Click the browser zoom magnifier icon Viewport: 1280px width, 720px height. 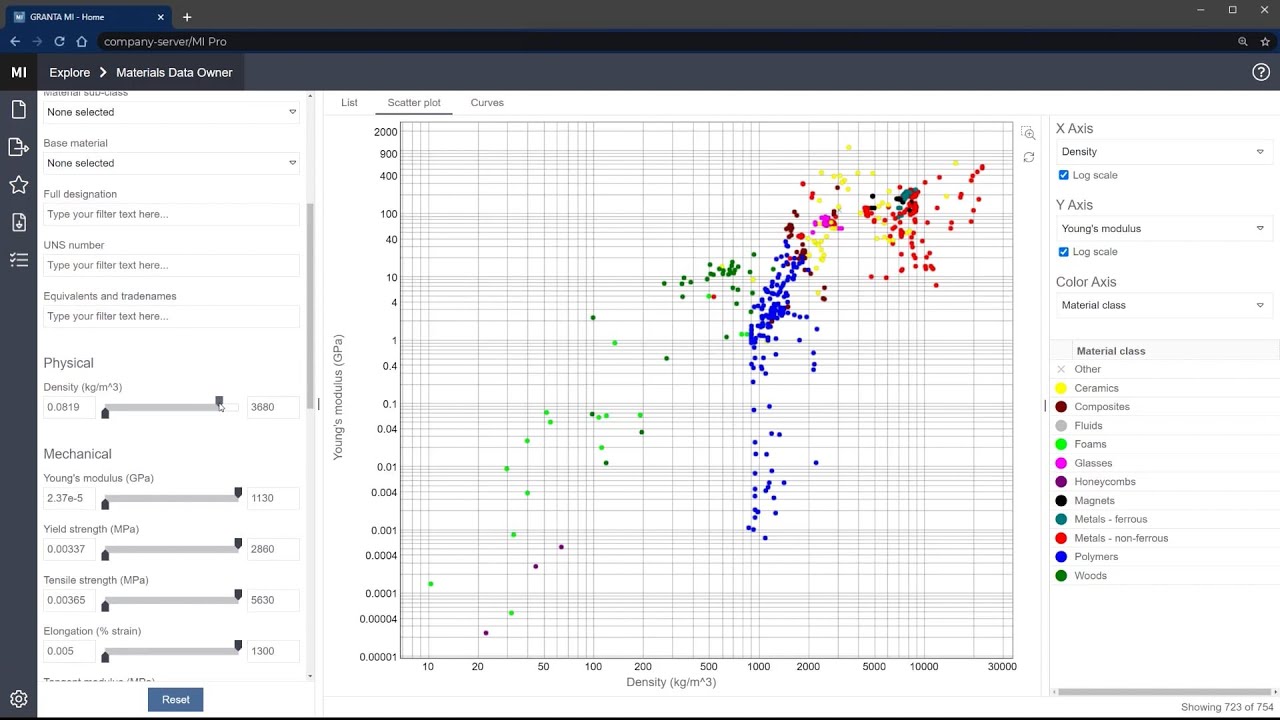click(1243, 41)
